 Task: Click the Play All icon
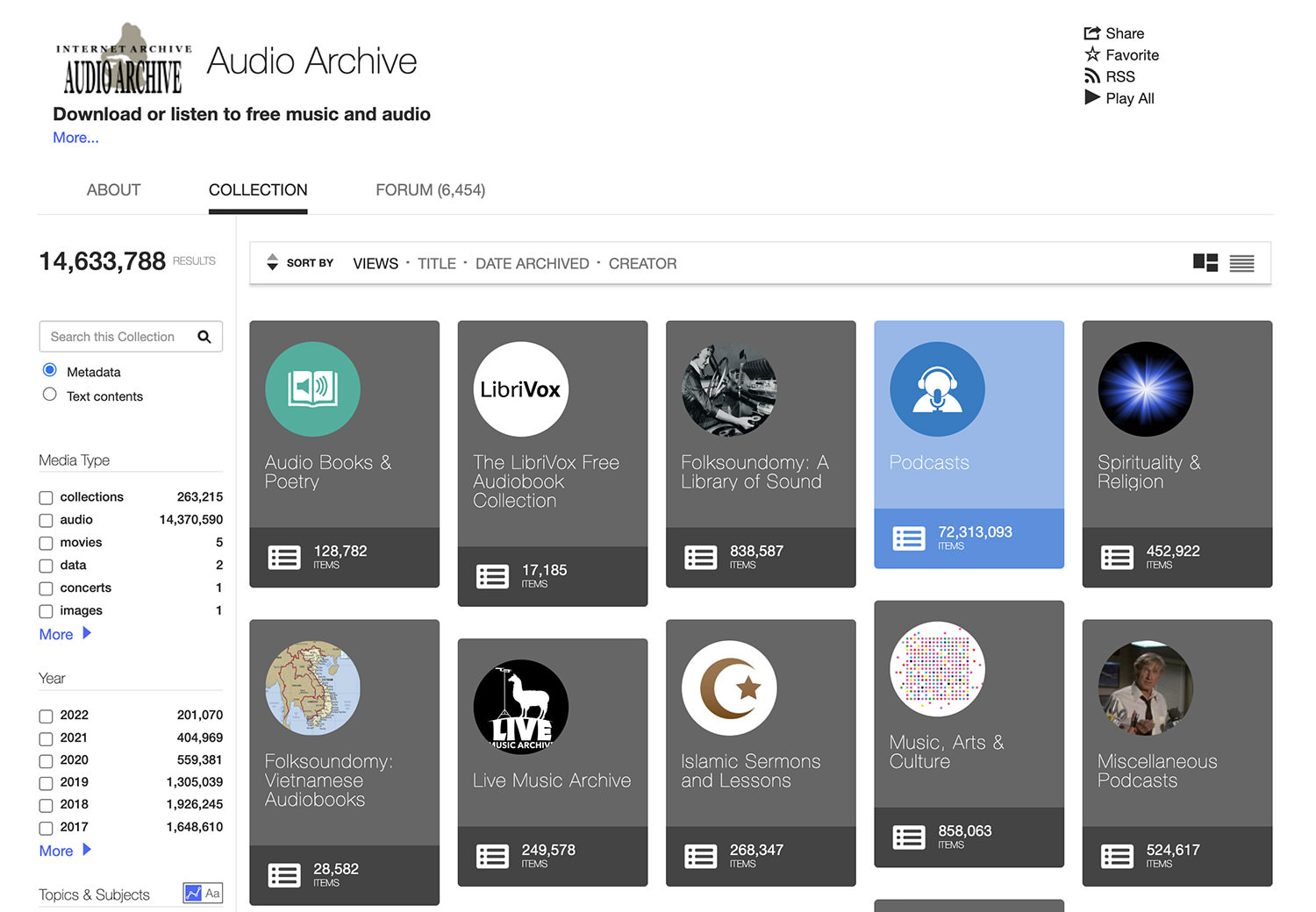[x=1092, y=98]
